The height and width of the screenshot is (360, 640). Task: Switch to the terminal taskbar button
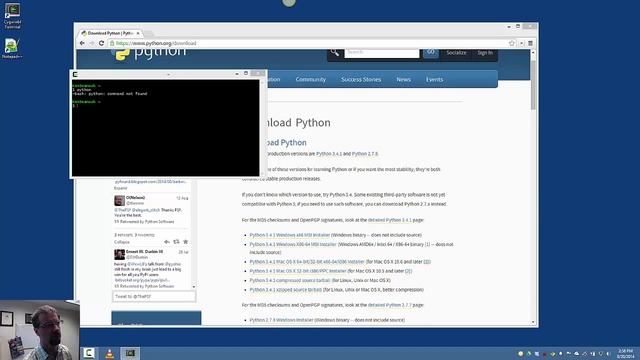point(130,353)
